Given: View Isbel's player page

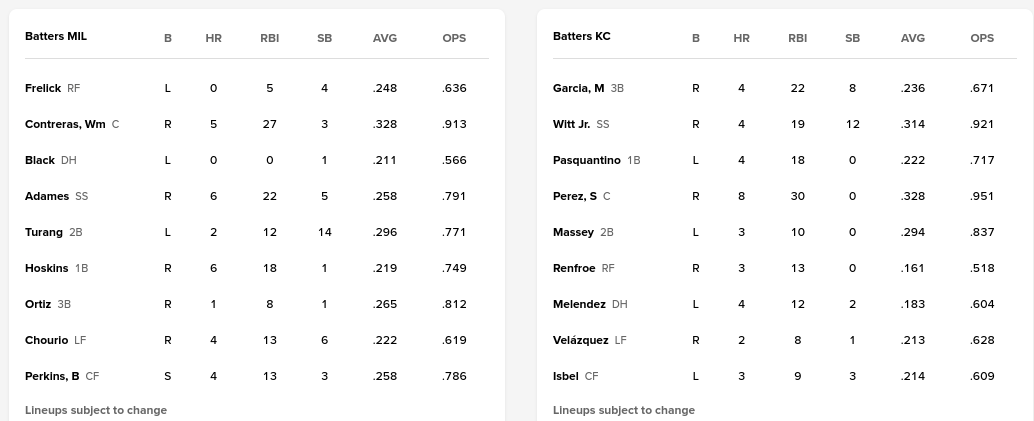Looking at the screenshot, I should (566, 376).
